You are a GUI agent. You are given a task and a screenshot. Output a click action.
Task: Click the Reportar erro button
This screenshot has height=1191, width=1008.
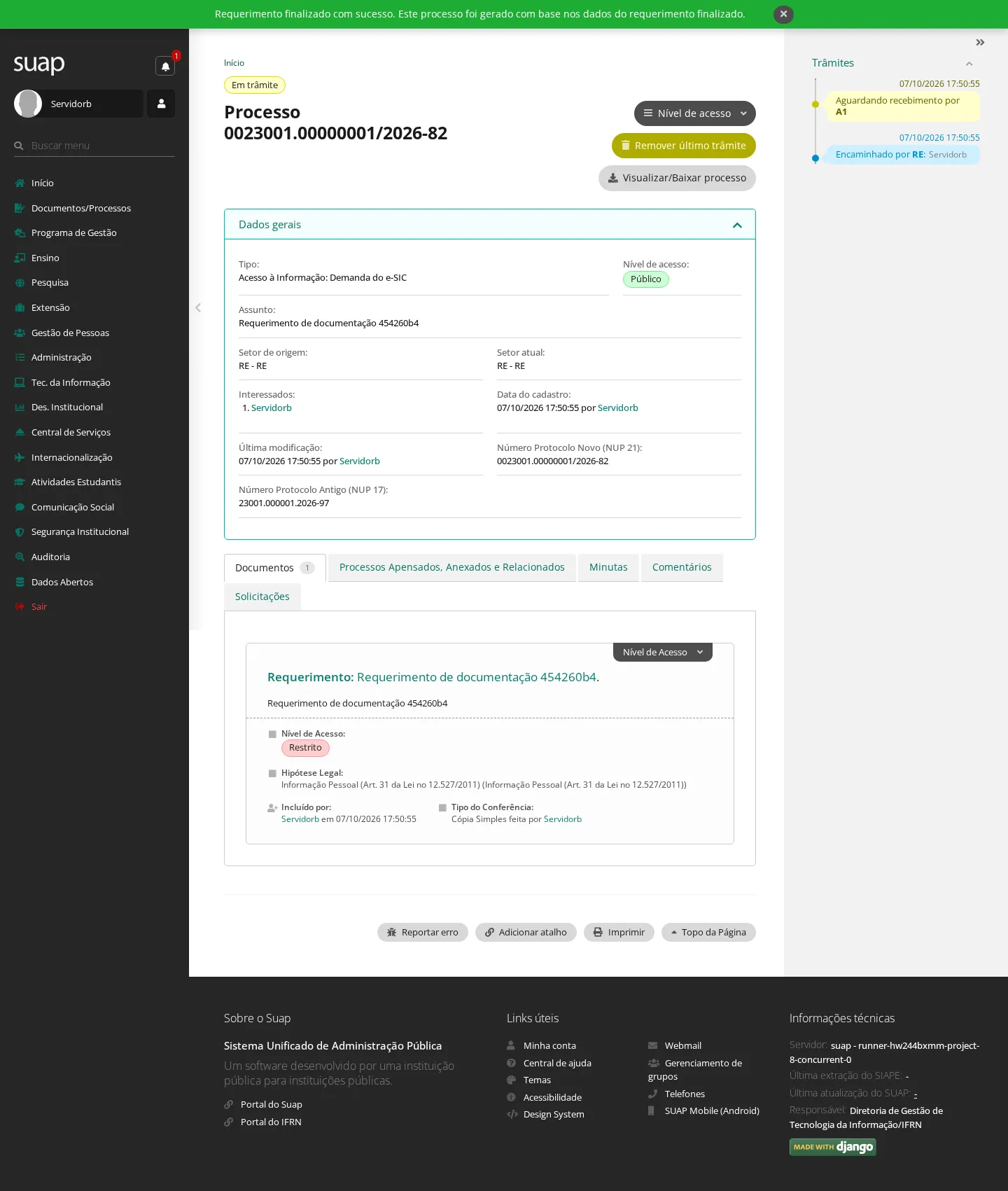[x=423, y=932]
